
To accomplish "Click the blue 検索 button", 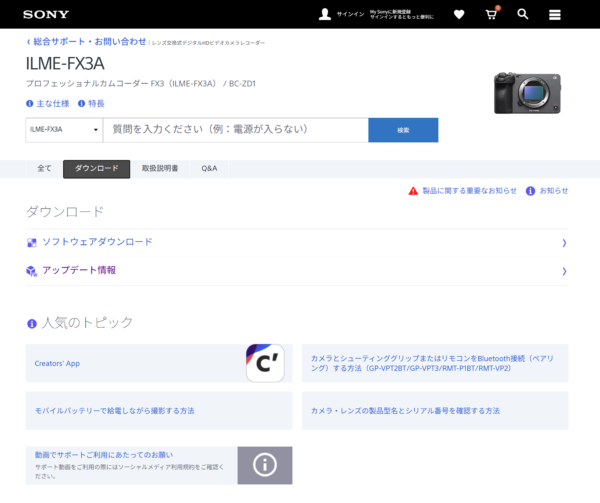I will [403, 130].
